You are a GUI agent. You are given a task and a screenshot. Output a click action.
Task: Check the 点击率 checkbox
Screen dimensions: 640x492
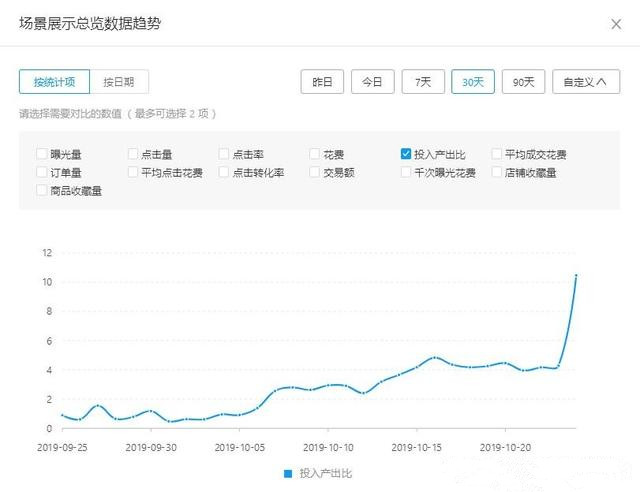tap(224, 154)
